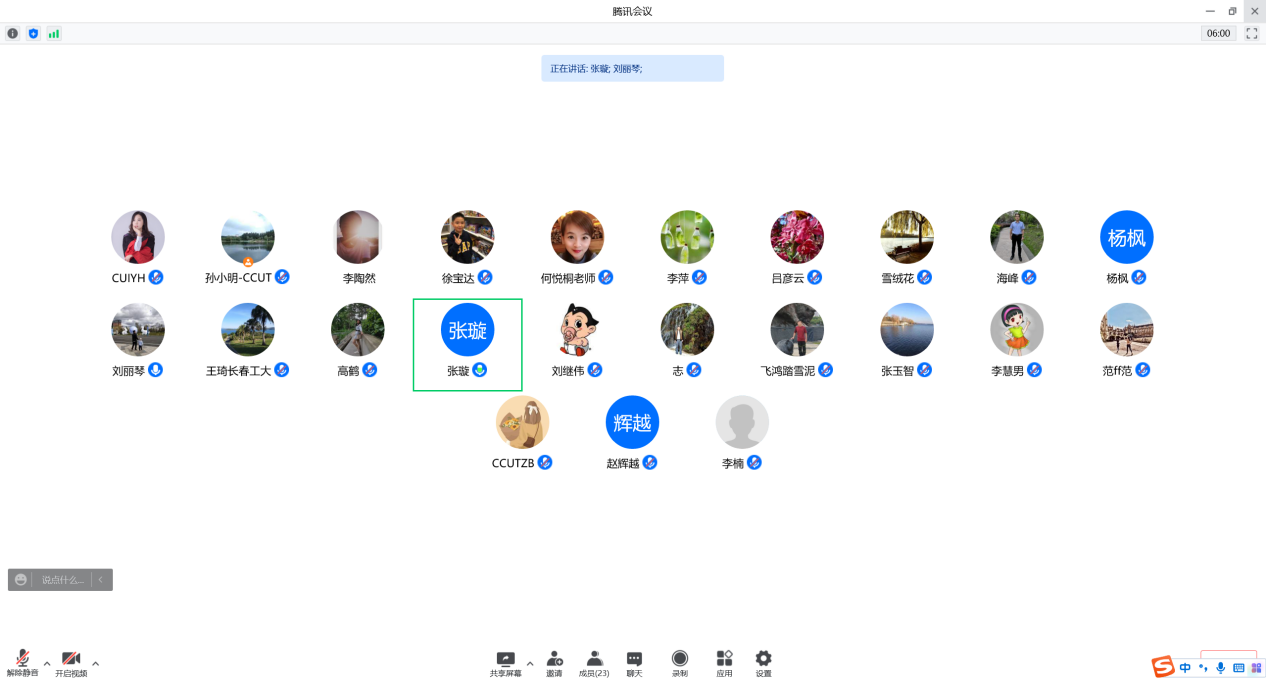Click the 说点什么... message input field

62,580
